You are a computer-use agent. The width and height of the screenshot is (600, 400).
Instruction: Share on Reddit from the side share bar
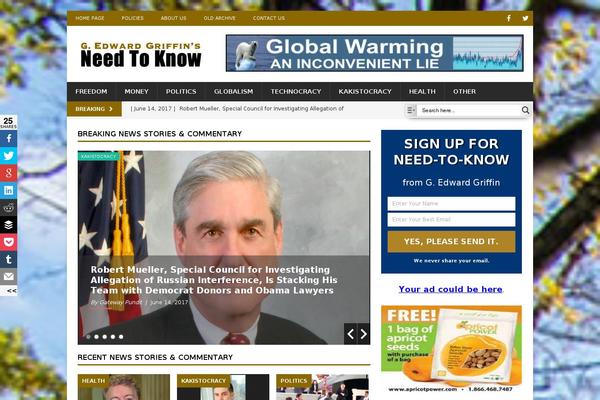click(x=8, y=207)
